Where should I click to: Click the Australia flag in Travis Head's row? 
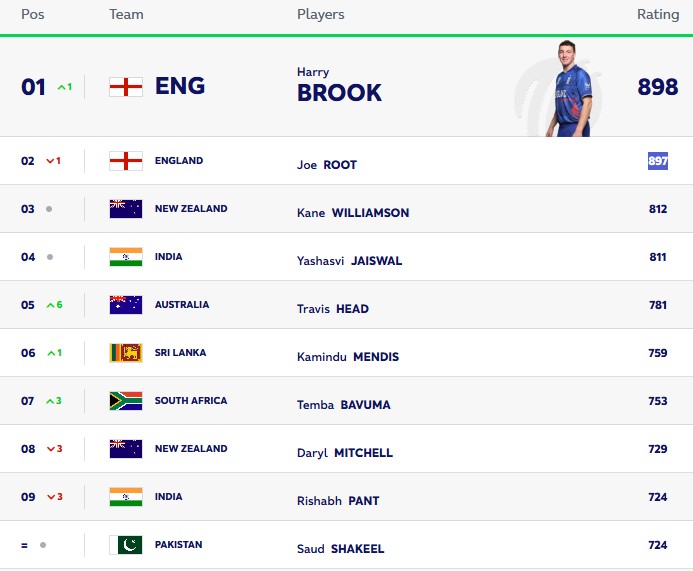pos(126,305)
